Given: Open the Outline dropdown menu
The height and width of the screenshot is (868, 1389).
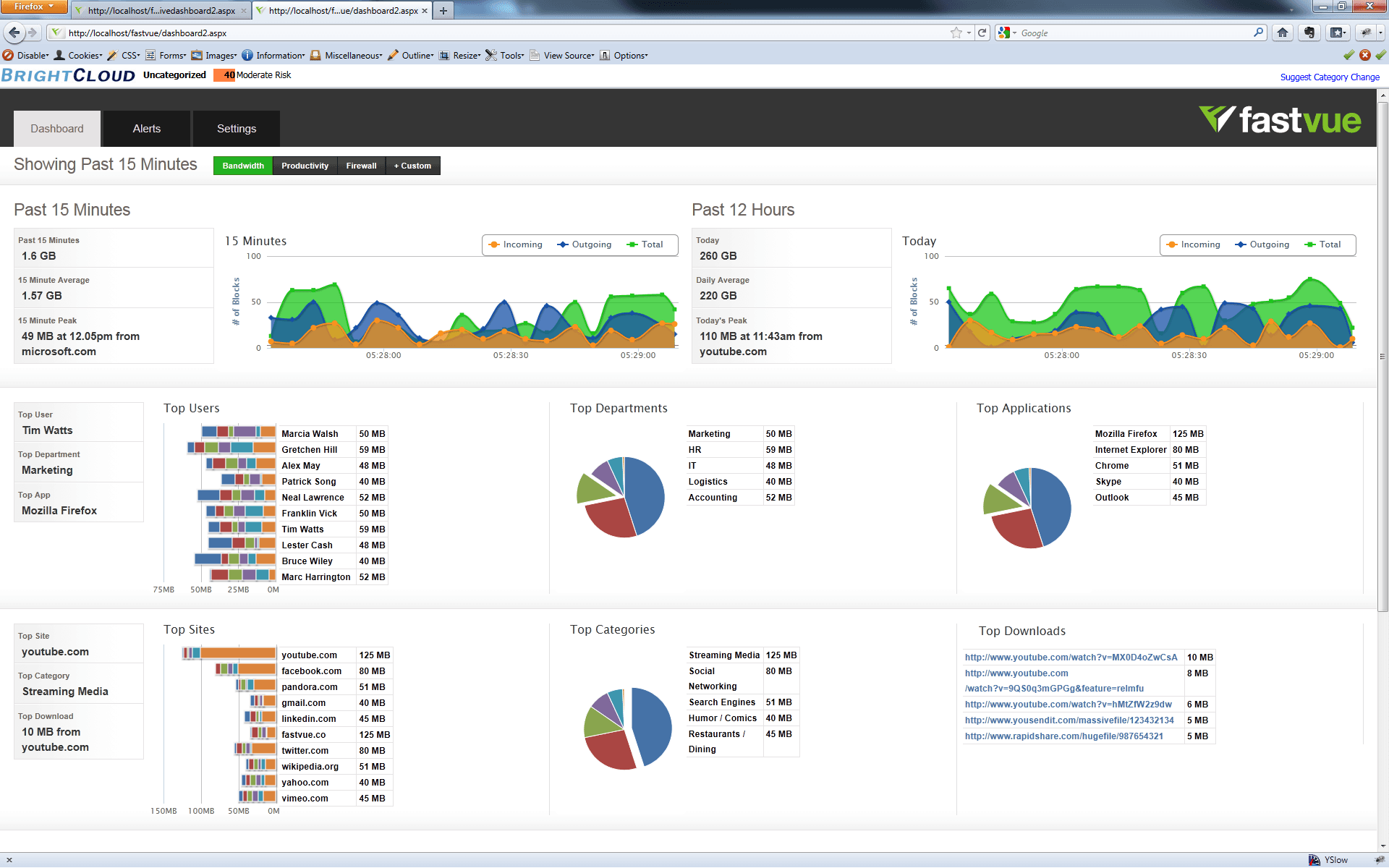Looking at the screenshot, I should pos(411,56).
